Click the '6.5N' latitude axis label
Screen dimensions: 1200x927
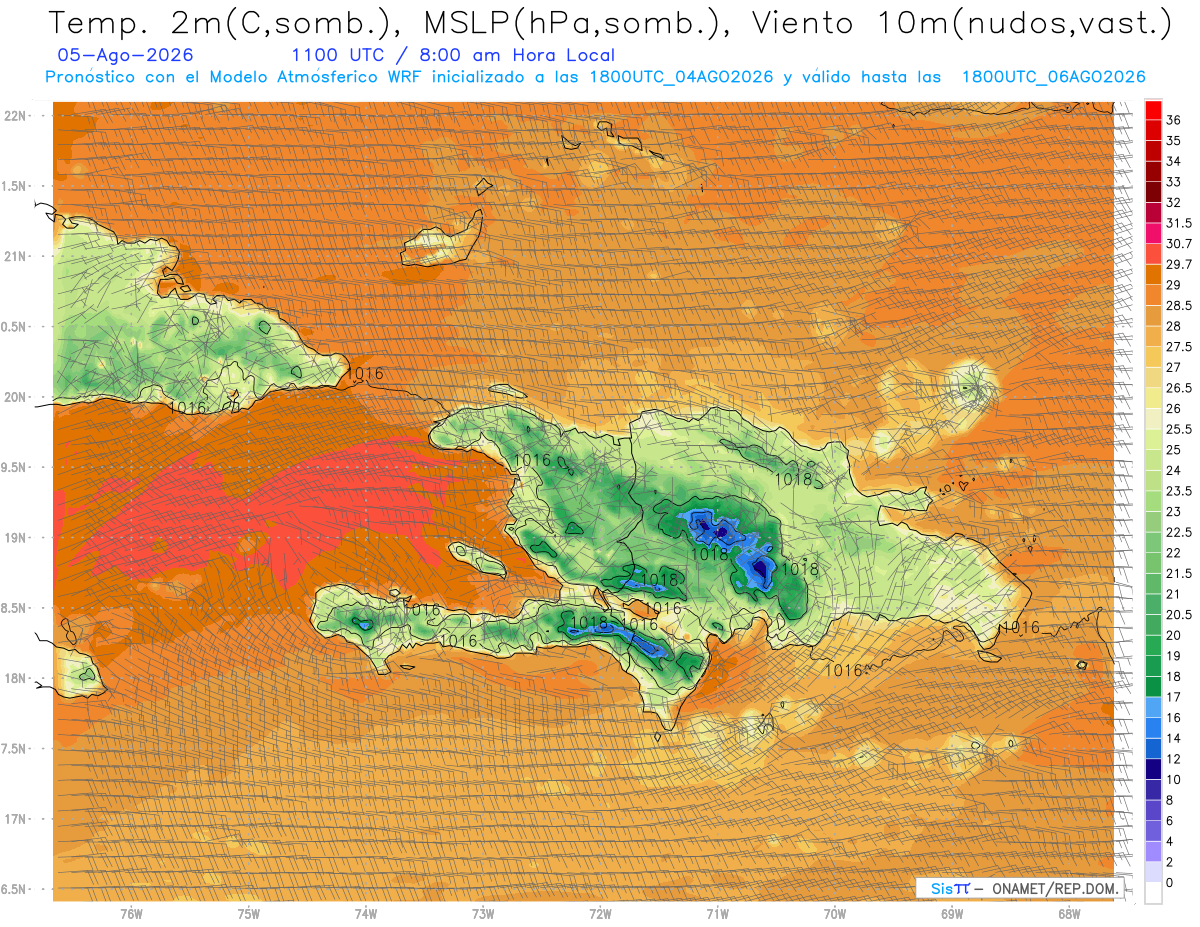[x=14, y=889]
